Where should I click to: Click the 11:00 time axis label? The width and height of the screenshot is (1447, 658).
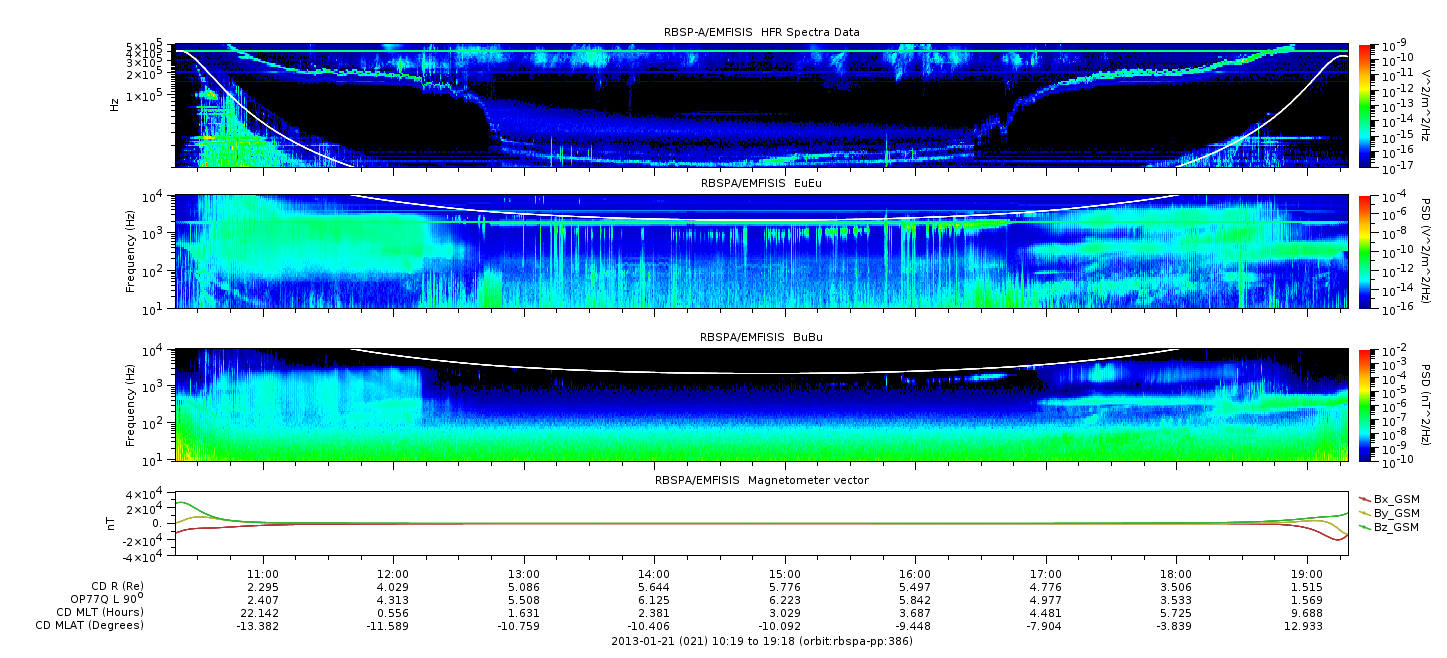click(x=262, y=574)
